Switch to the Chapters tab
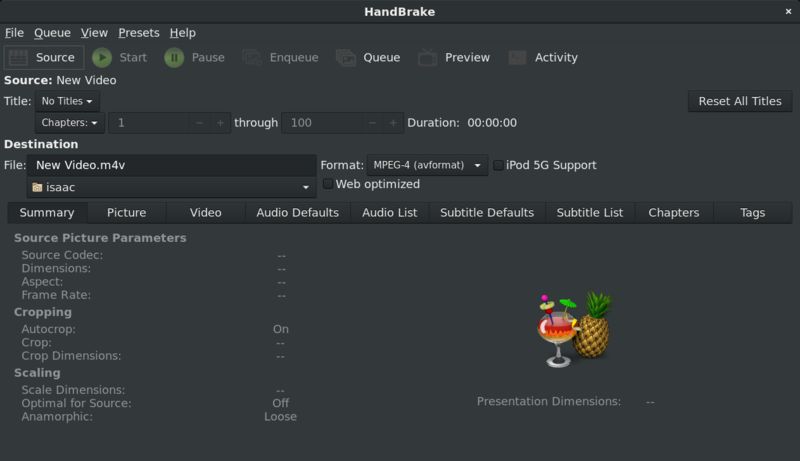Viewport: 800px width, 461px height. click(674, 213)
